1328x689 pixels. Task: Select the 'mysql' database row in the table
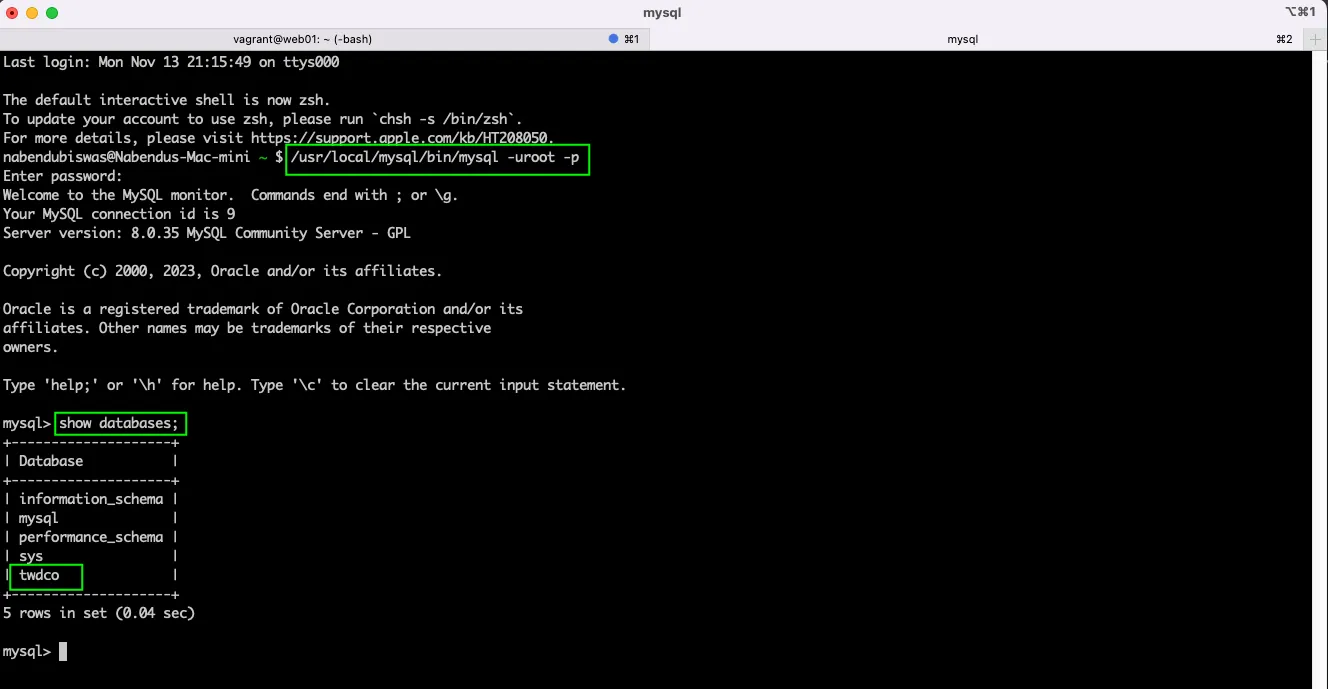[91, 518]
